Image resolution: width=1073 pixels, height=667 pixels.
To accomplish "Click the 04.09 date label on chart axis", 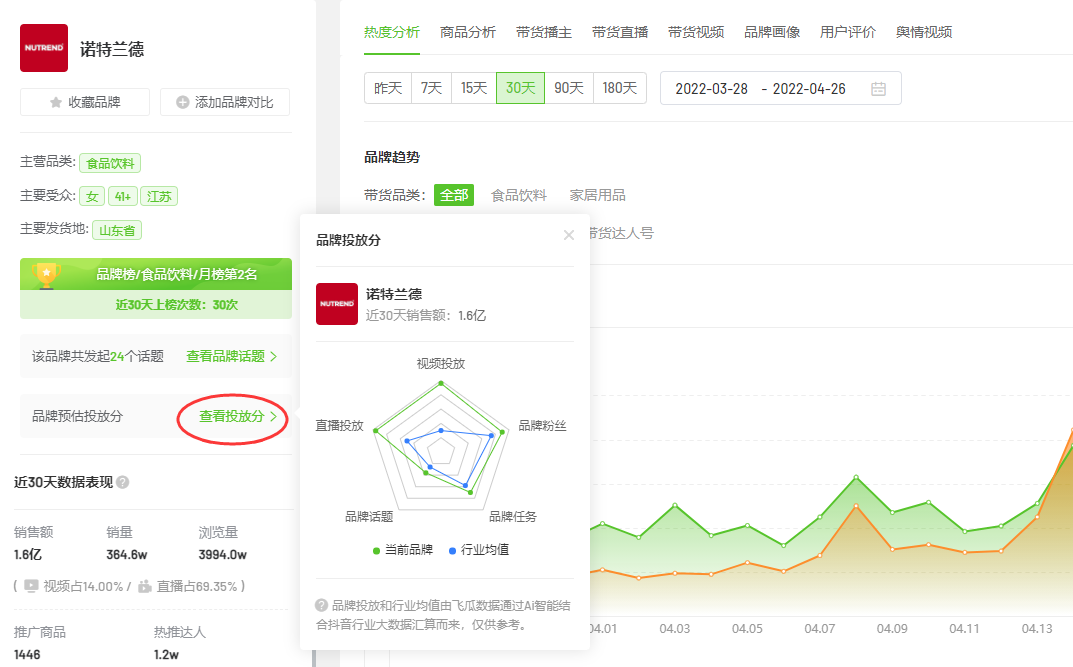I will (x=892, y=629).
